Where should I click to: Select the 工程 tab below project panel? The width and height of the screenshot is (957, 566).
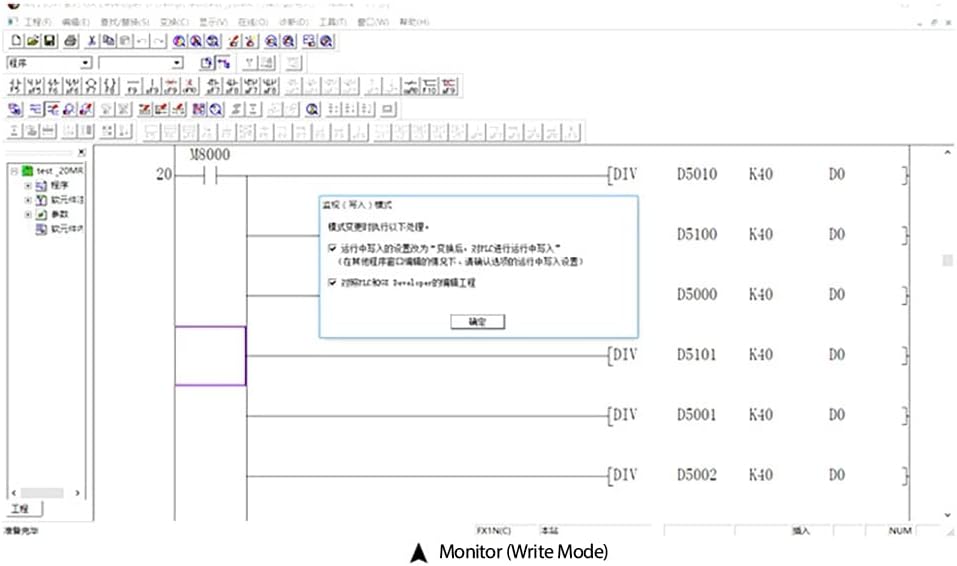[x=20, y=509]
